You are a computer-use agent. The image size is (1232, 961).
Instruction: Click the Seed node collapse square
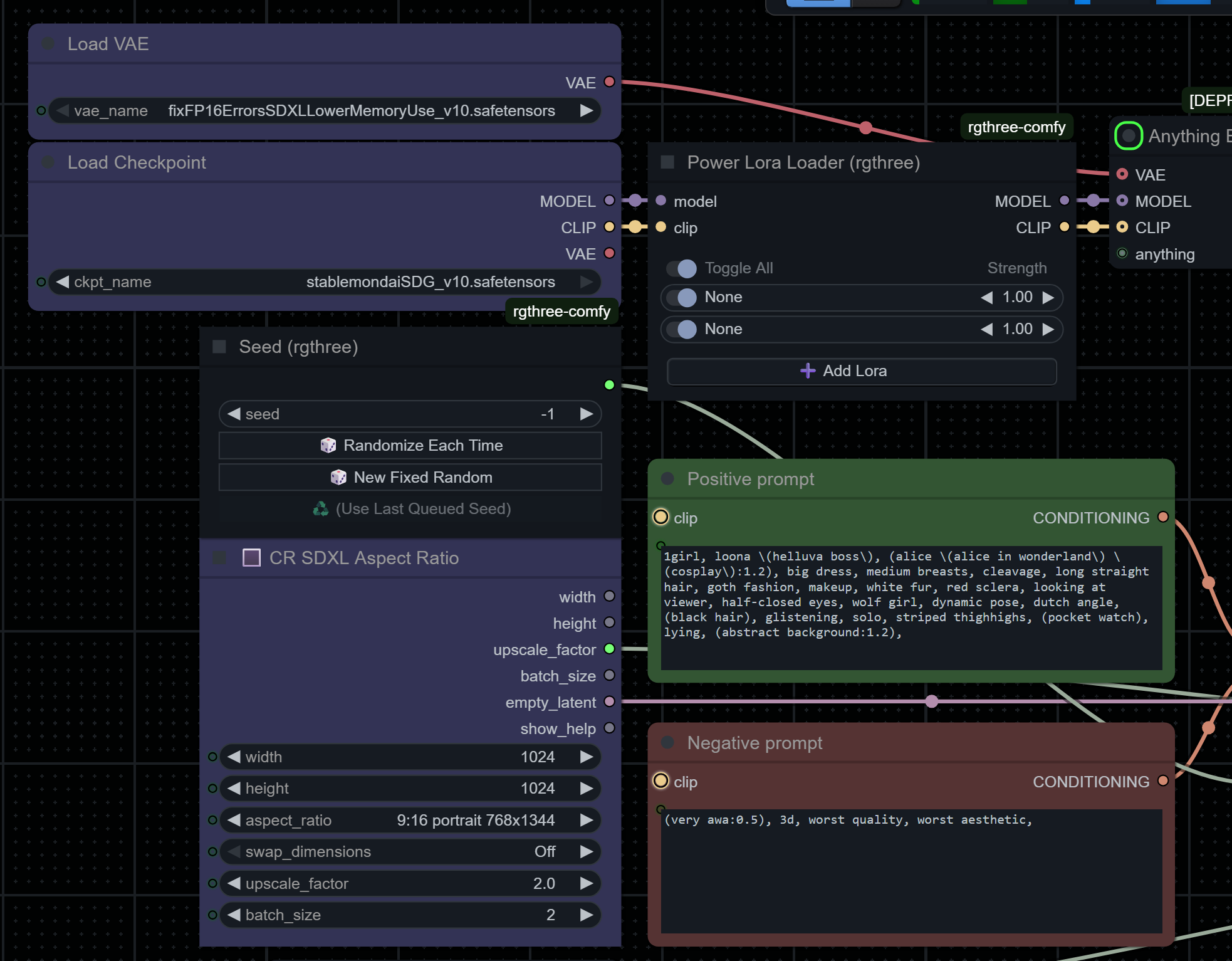[x=219, y=347]
